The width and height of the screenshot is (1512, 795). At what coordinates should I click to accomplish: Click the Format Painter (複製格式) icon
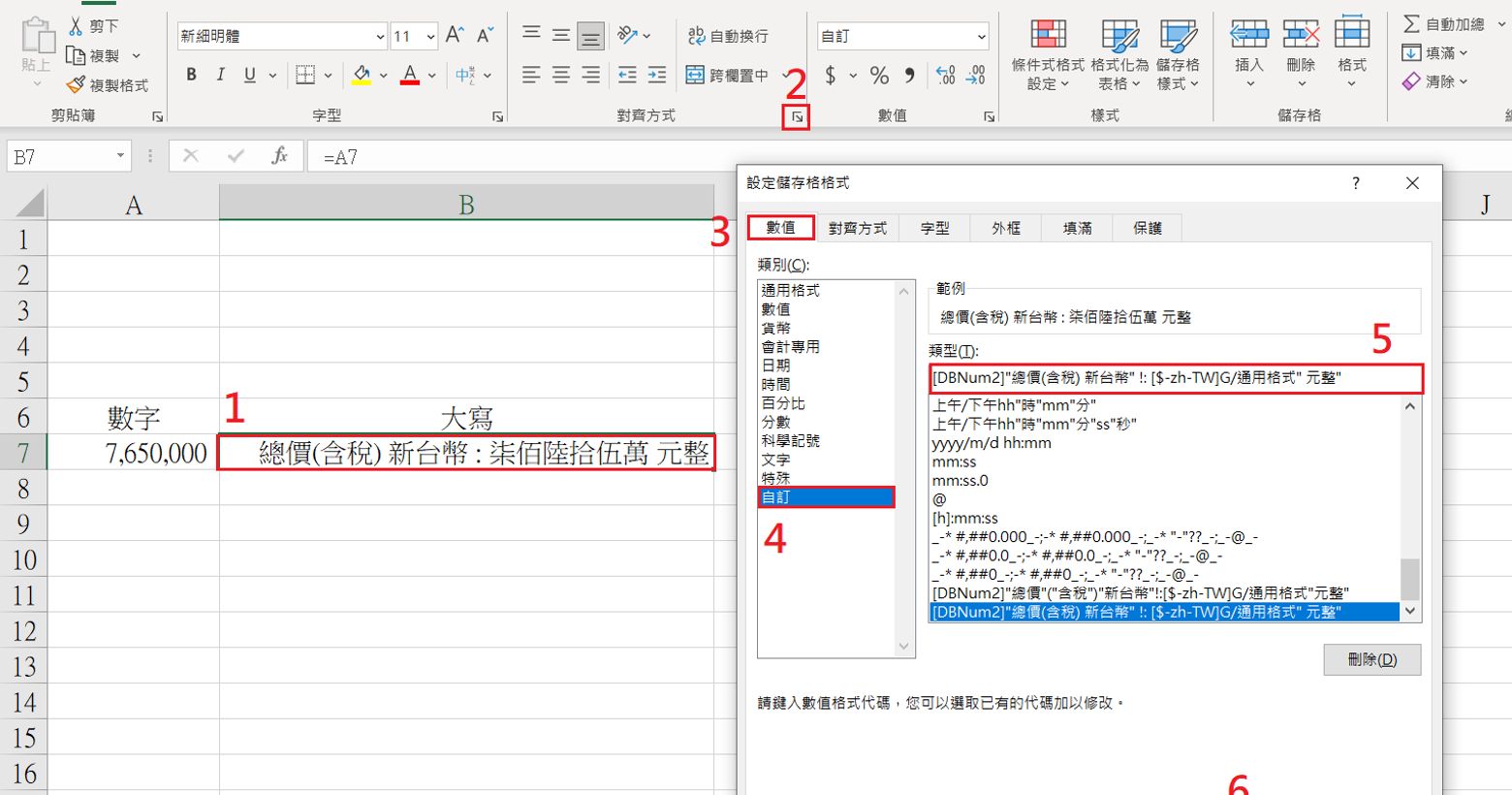(77, 85)
